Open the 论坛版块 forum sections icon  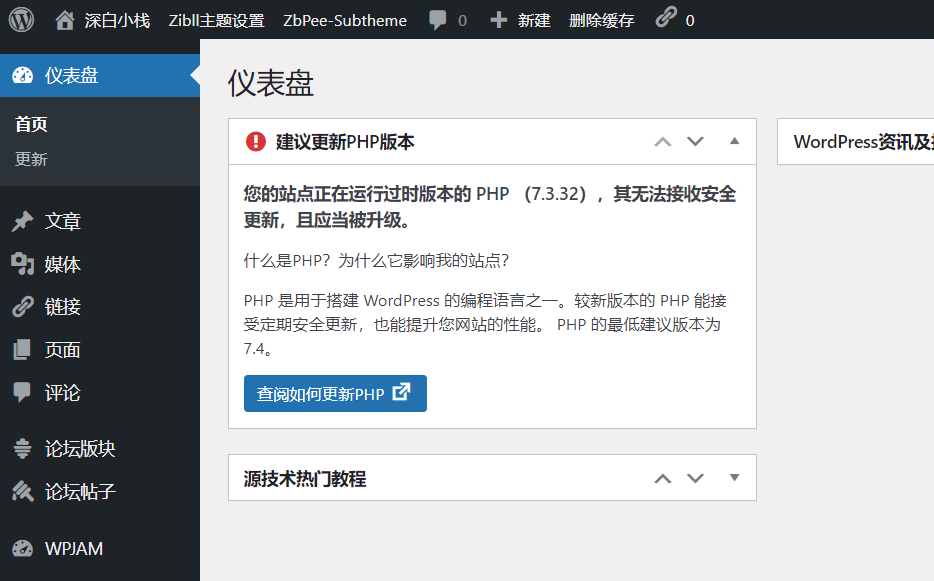24,449
